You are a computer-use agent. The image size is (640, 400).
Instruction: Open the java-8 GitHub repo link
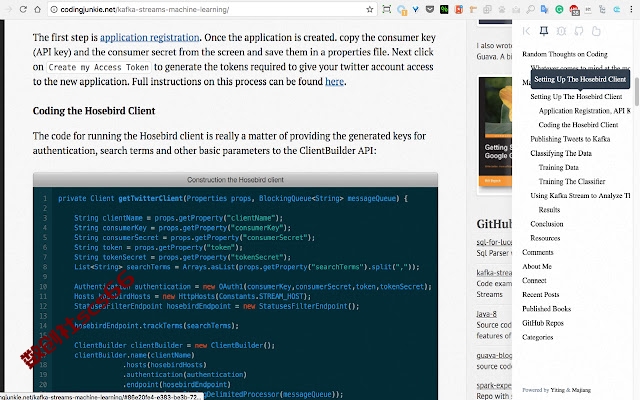487,314
